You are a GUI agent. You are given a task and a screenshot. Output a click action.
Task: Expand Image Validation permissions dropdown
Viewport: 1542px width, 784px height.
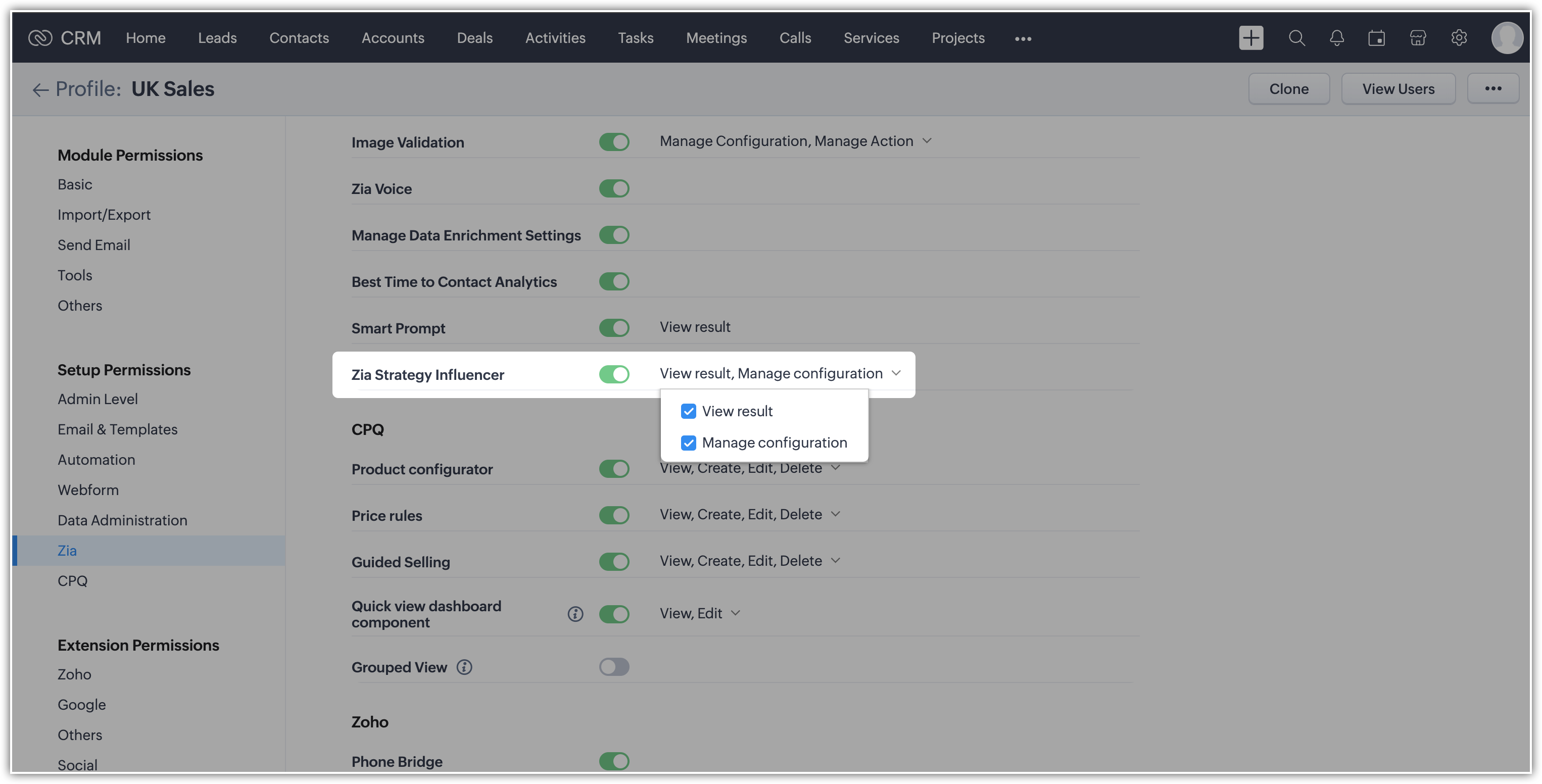click(x=927, y=141)
